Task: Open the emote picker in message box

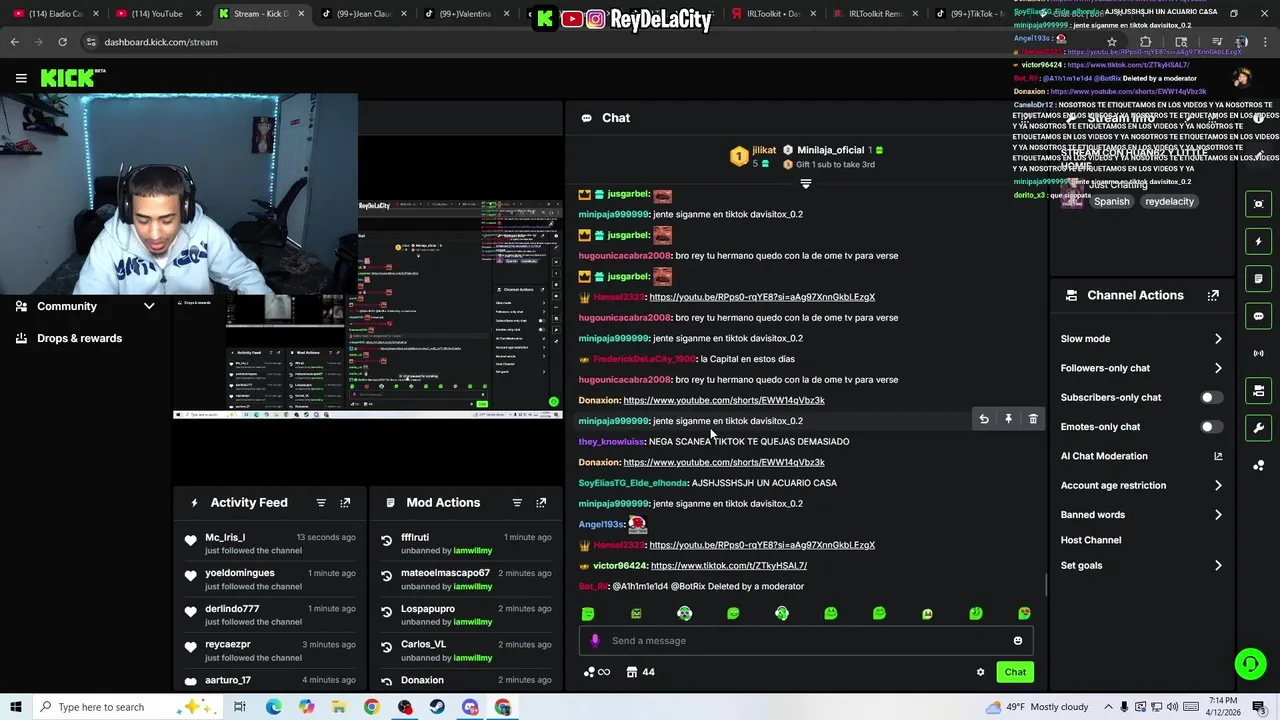Action: click(x=1018, y=641)
